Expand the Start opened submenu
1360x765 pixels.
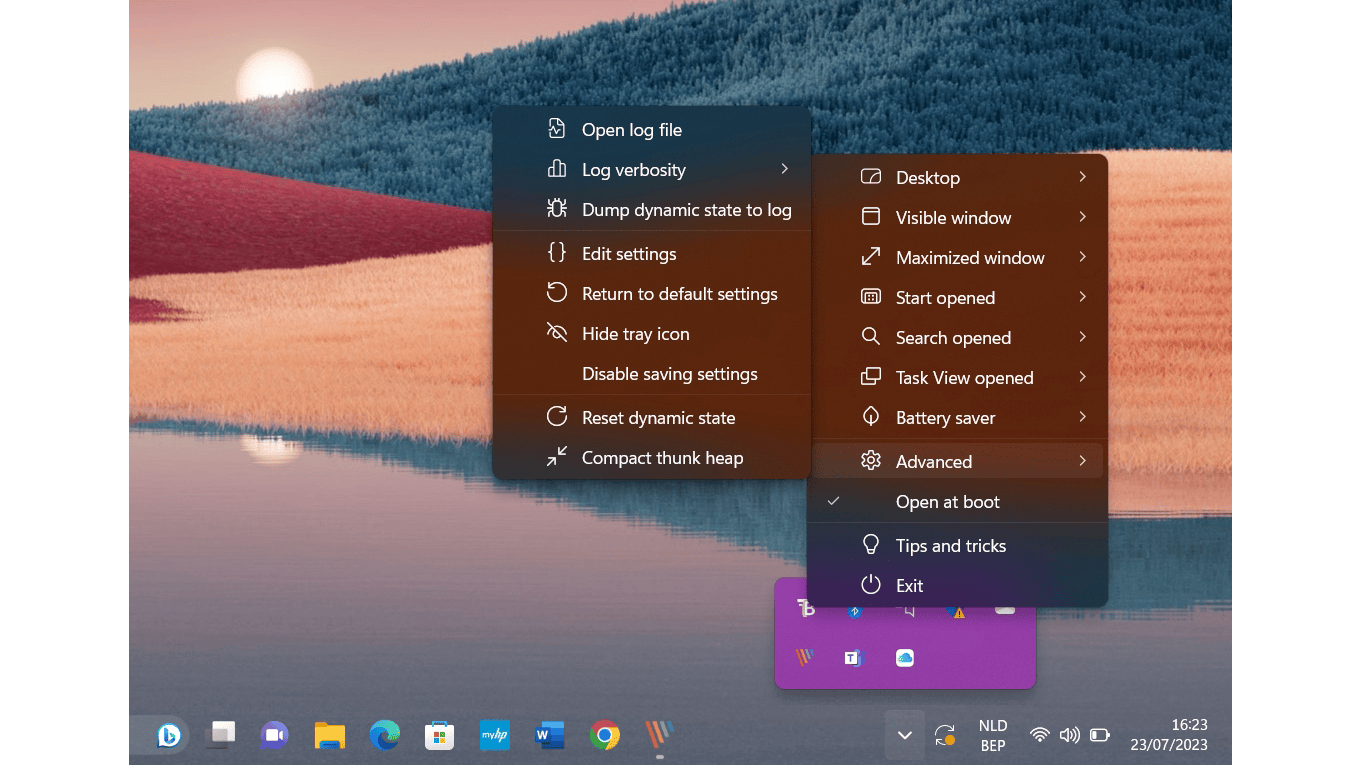point(957,298)
